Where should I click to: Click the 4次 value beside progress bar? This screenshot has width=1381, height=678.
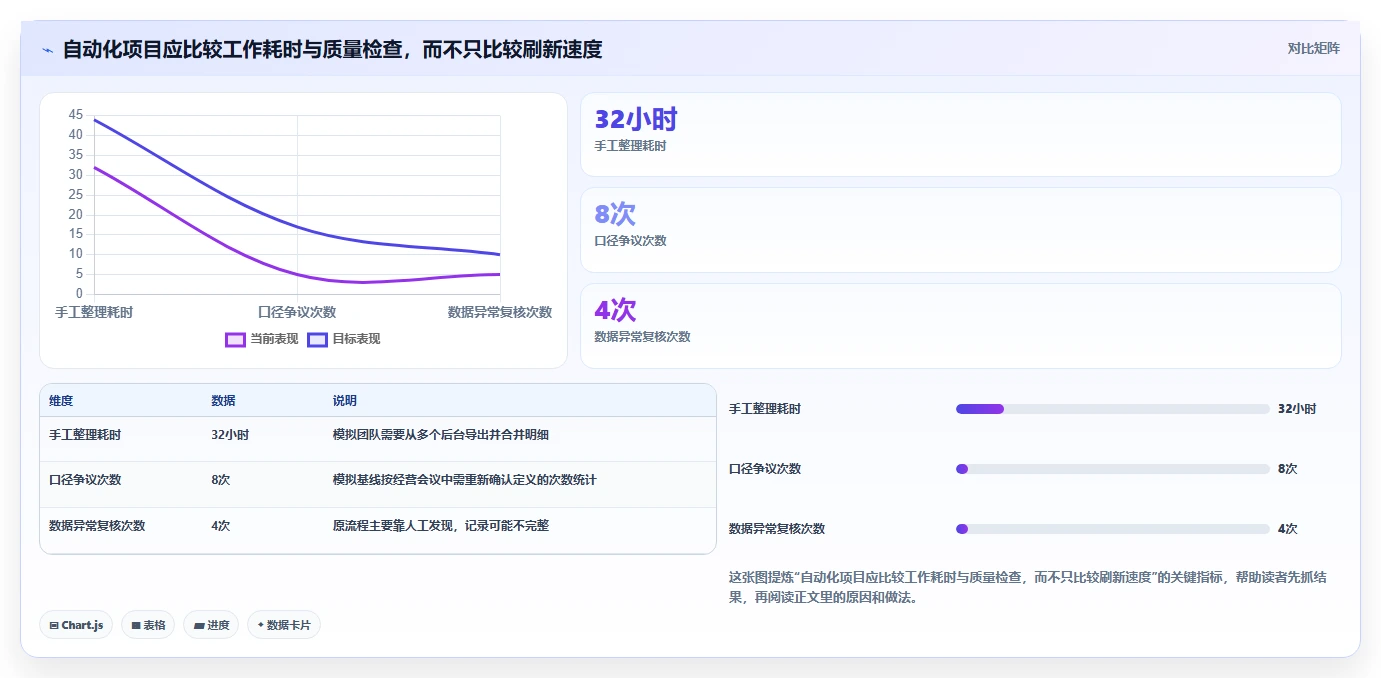tap(1287, 529)
